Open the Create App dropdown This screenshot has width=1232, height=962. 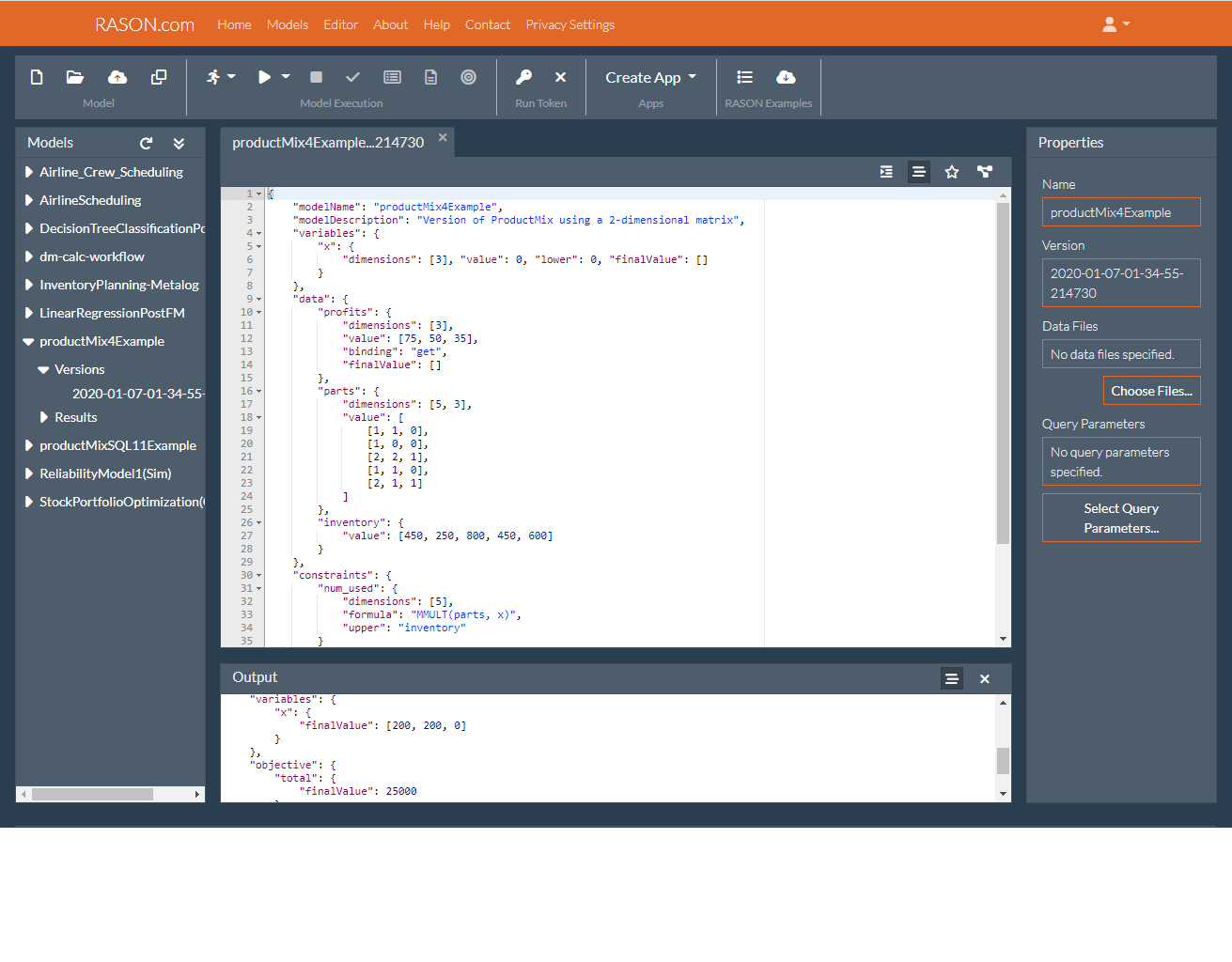650,78
